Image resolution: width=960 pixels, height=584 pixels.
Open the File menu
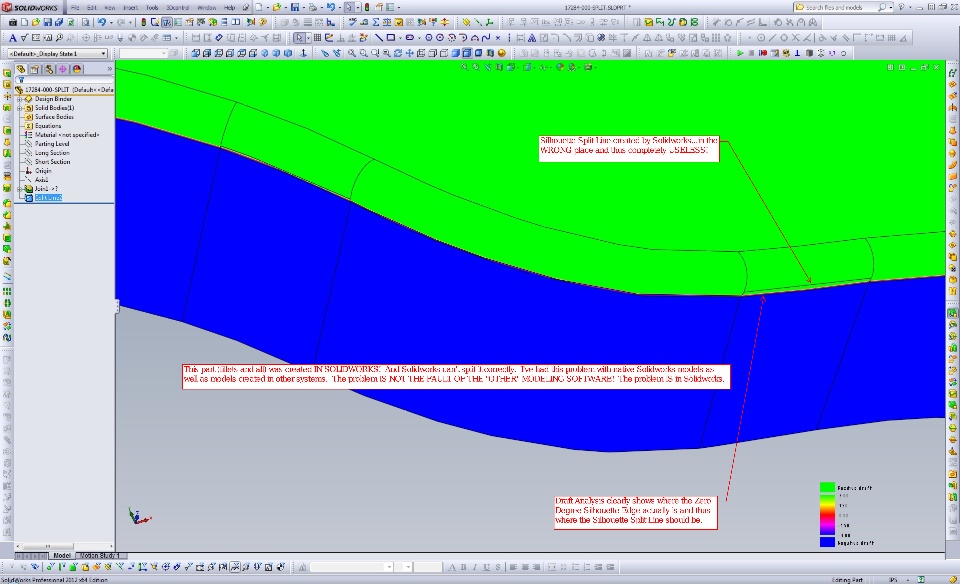click(x=75, y=7)
